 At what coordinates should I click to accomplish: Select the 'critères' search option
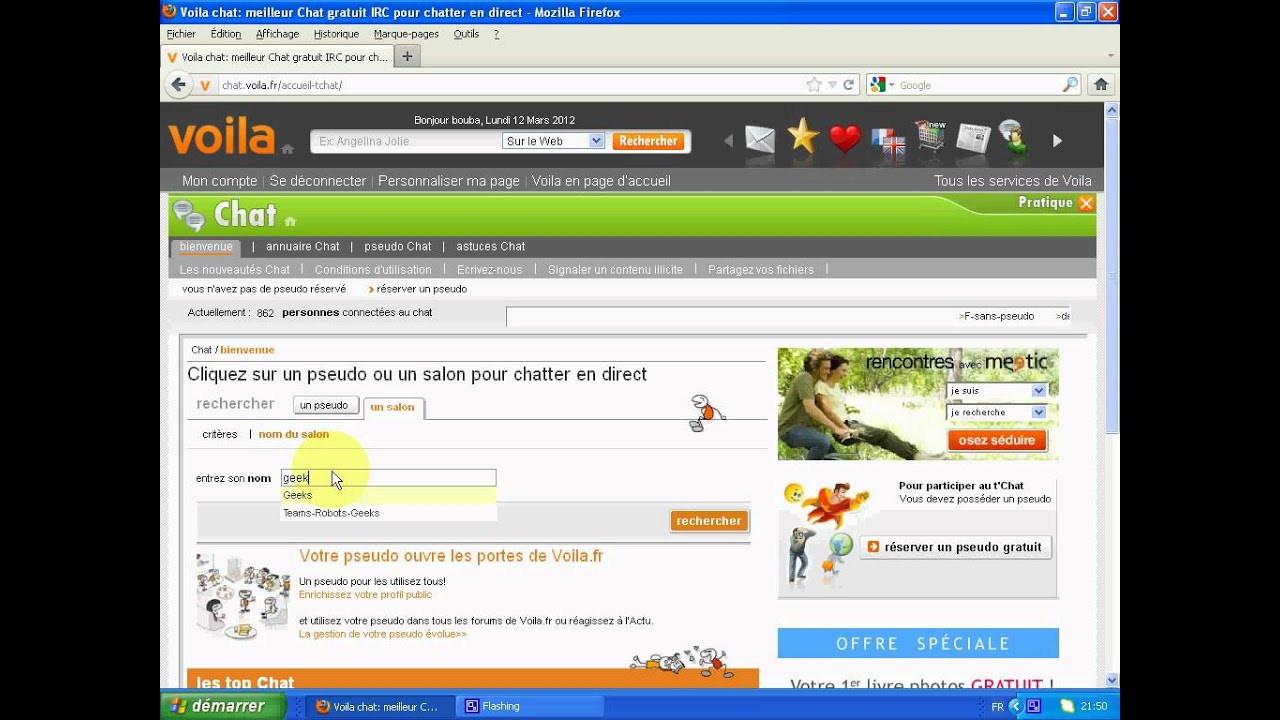[x=220, y=434]
